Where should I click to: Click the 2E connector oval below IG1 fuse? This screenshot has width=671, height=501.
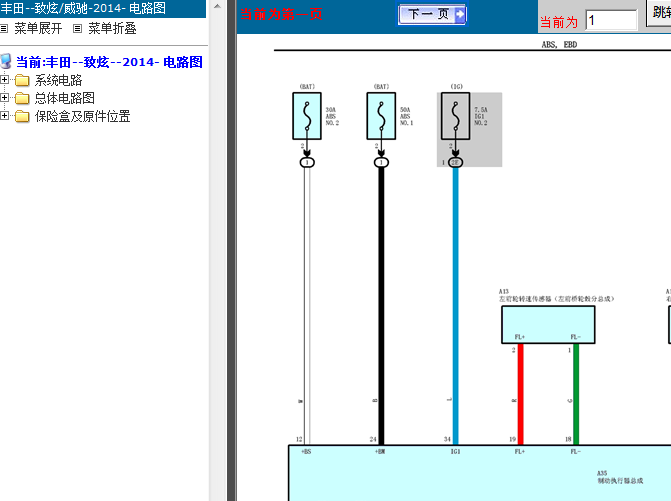[x=455, y=163]
